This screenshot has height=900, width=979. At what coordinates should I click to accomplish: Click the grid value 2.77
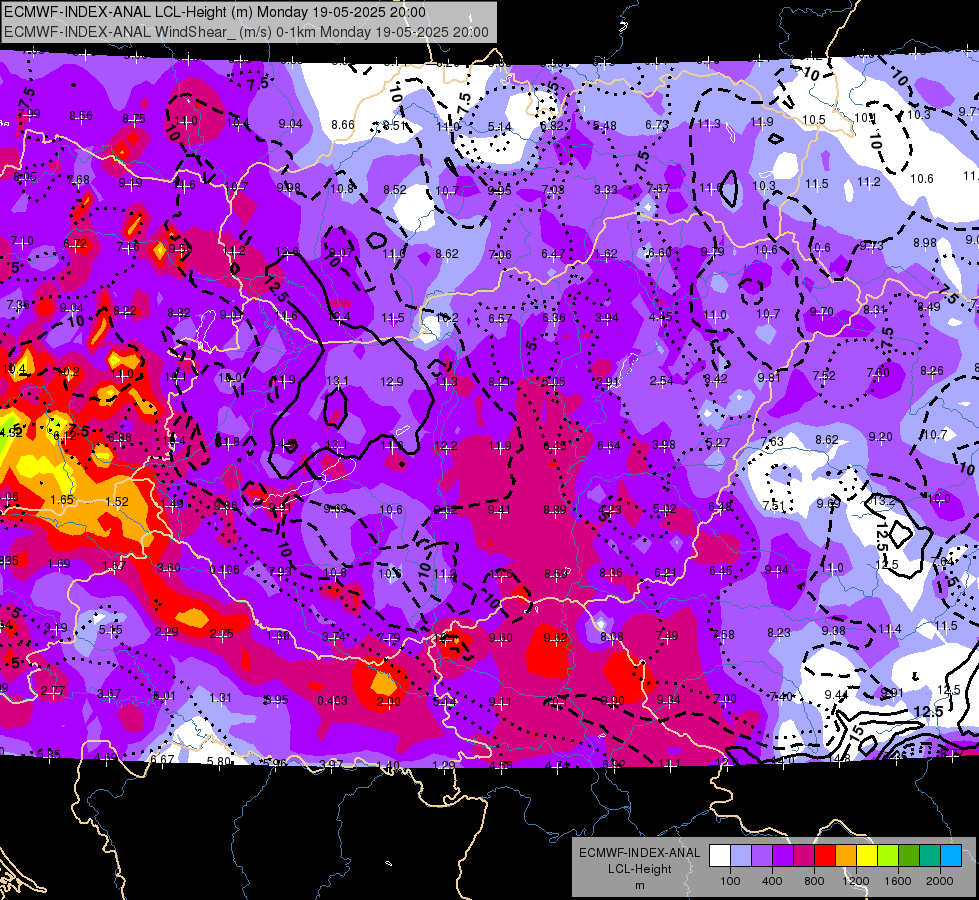point(53,691)
